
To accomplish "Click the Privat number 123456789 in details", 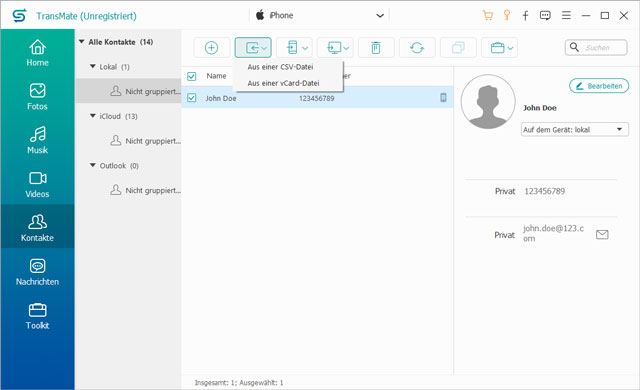I will [x=544, y=191].
